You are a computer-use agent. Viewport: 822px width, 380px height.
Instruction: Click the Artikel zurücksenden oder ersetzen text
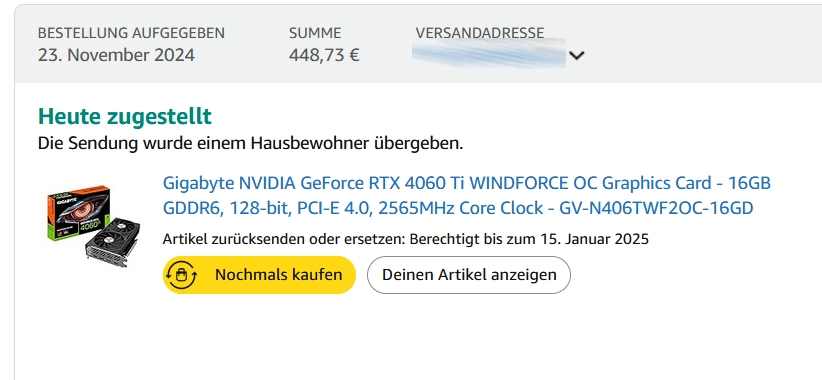pos(284,240)
